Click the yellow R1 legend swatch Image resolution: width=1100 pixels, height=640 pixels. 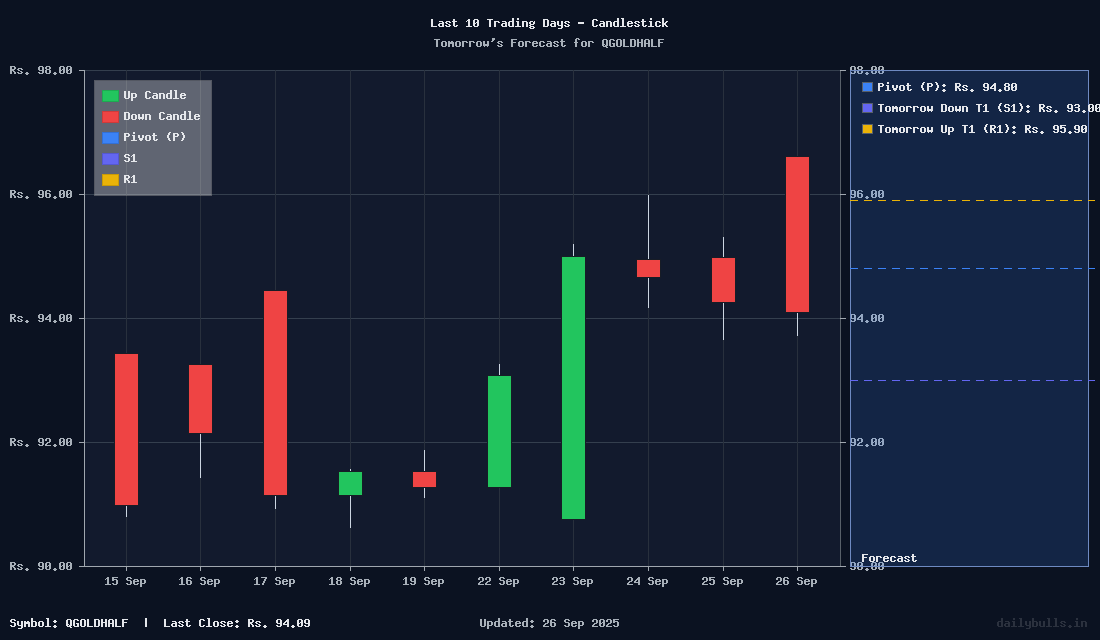coord(110,180)
